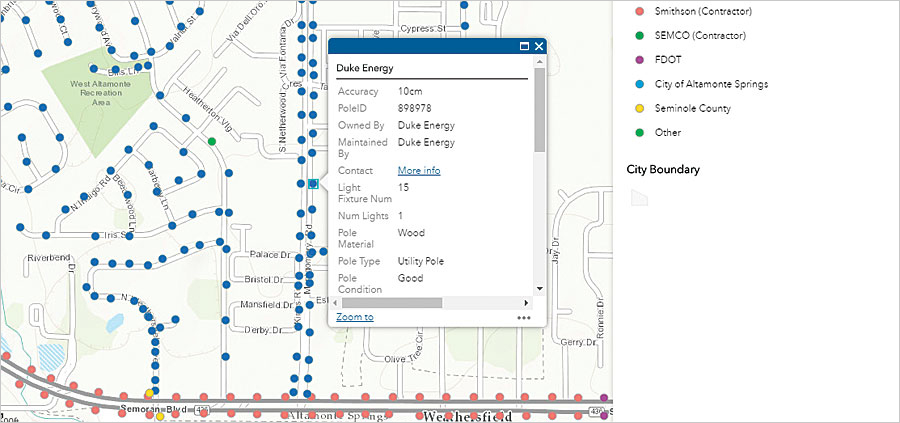Click the green pole marker near Heatherton Vlg
The image size is (900, 423).
tap(212, 141)
